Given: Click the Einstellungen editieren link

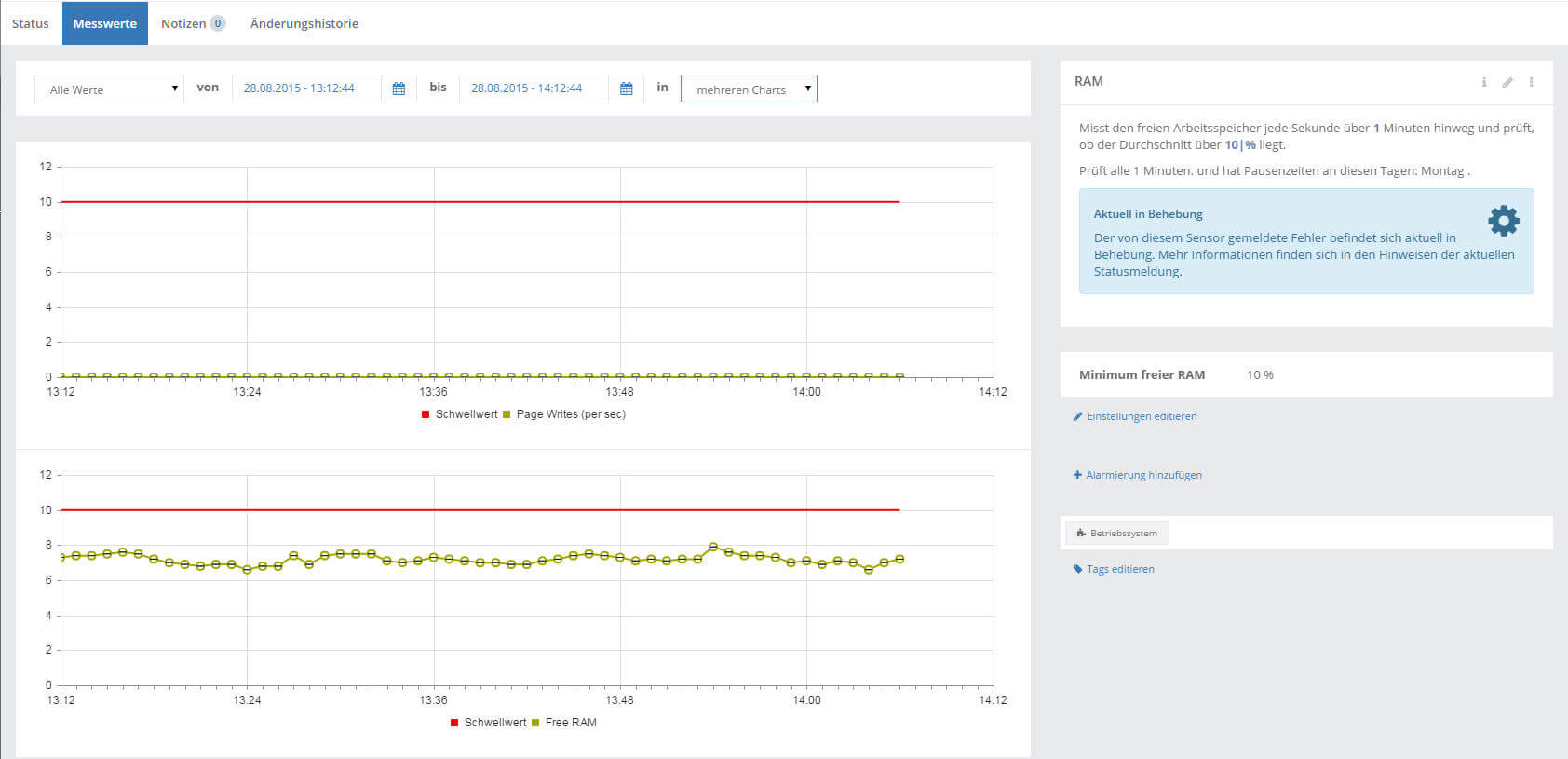Looking at the screenshot, I should (x=1141, y=416).
